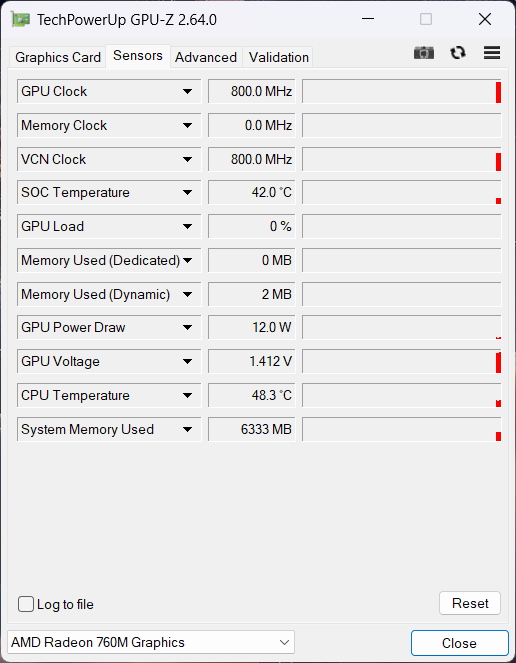Image resolution: width=516 pixels, height=663 pixels.
Task: Click the Close button
Action: coord(459,643)
